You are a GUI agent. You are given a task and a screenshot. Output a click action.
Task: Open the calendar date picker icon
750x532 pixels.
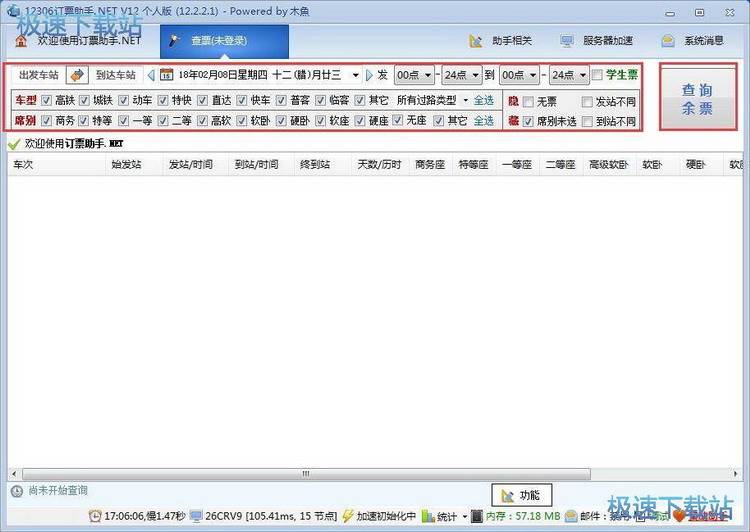[166, 75]
